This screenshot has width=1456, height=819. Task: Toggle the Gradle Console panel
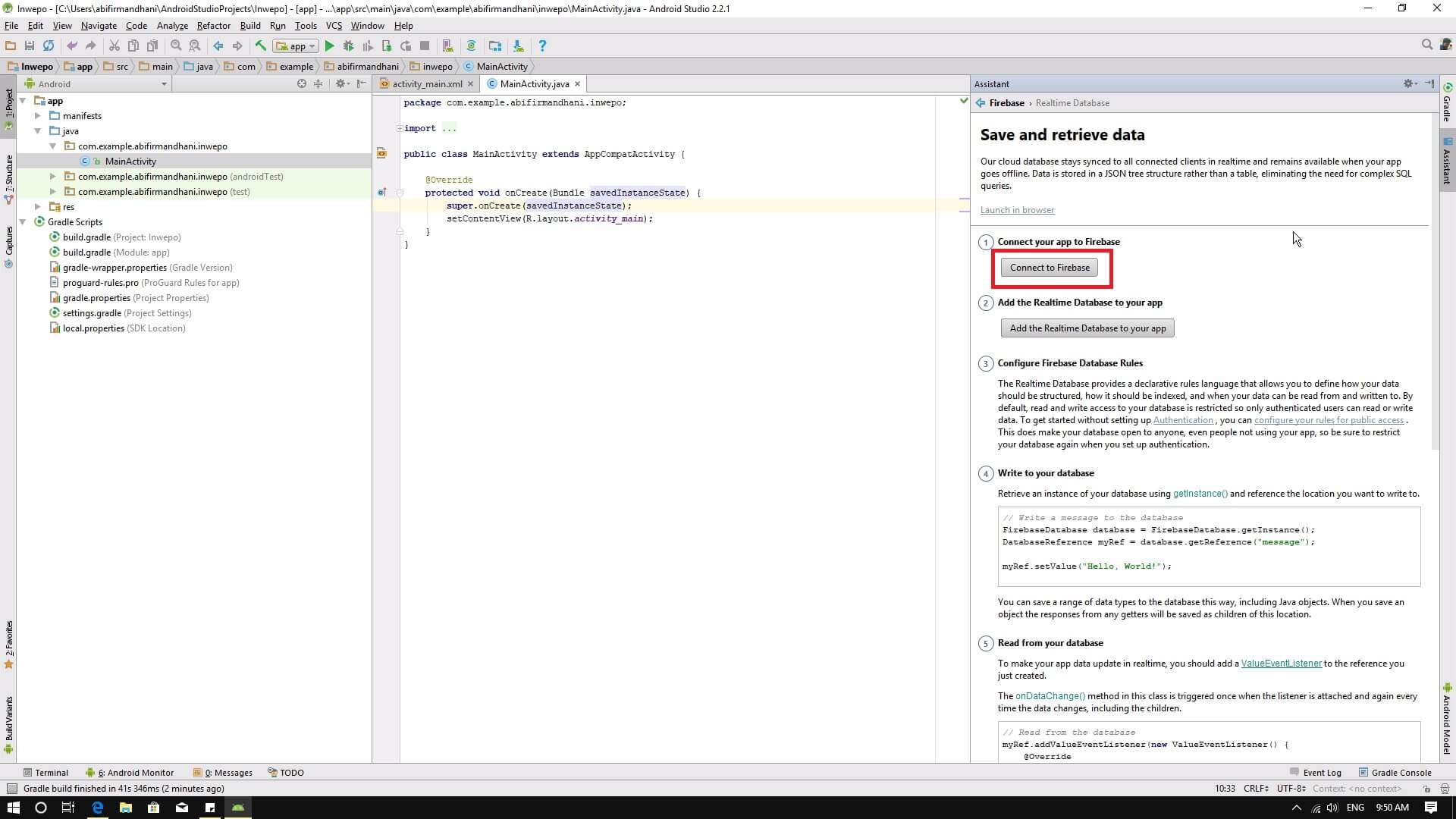pos(1394,773)
